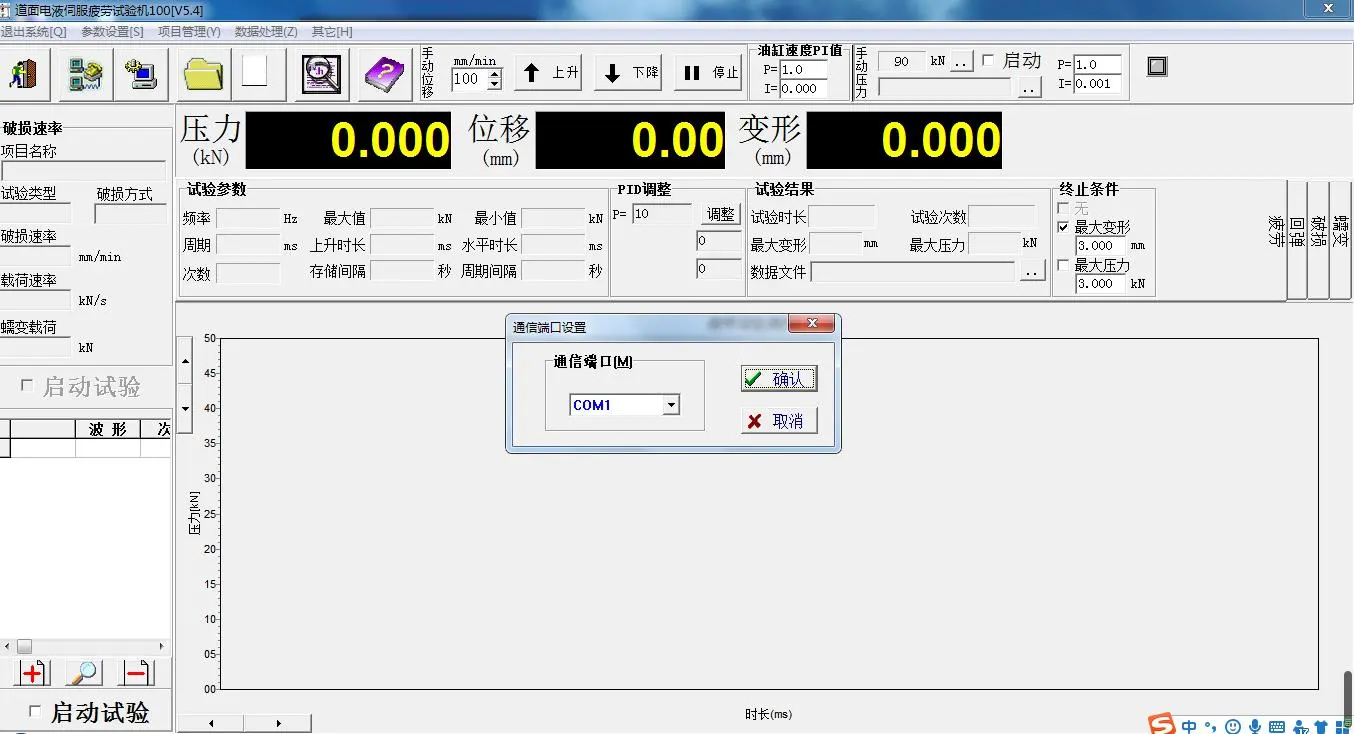Click the PID P= value field
Screen dimensions: 1354x734
(x=661, y=214)
